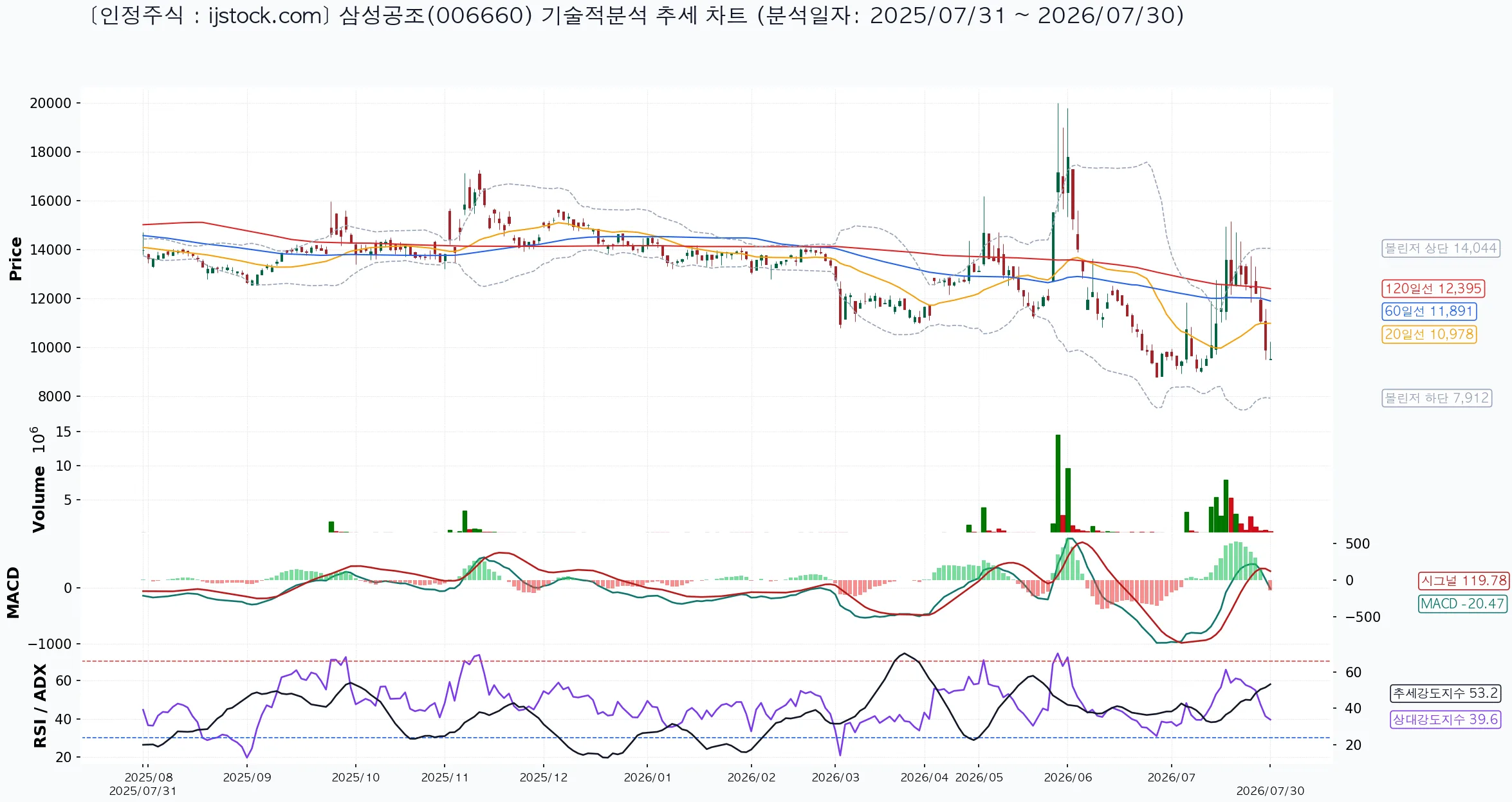Click the '2026/01' date axis label
The width and height of the screenshot is (1512, 802).
click(647, 777)
